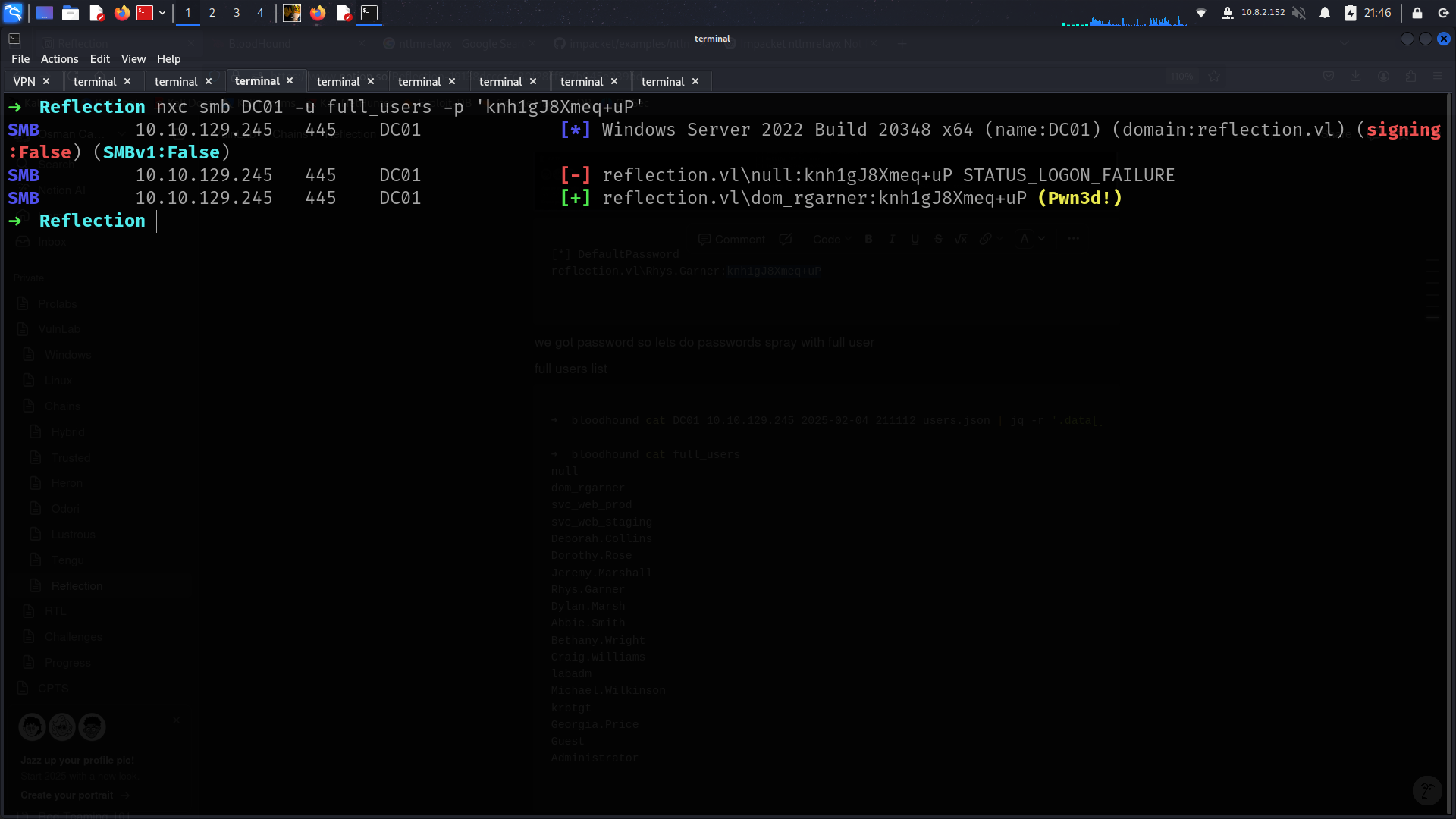Open the battery power indicator
The width and height of the screenshot is (1456, 819).
(x=1350, y=13)
